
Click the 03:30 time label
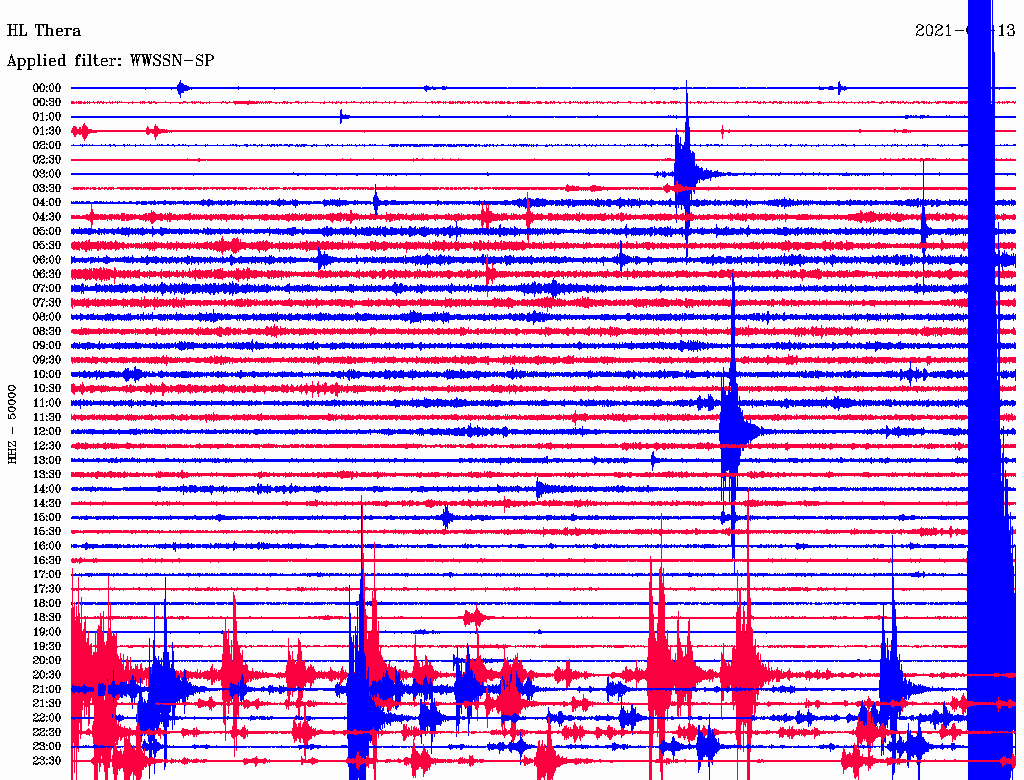[47, 189]
